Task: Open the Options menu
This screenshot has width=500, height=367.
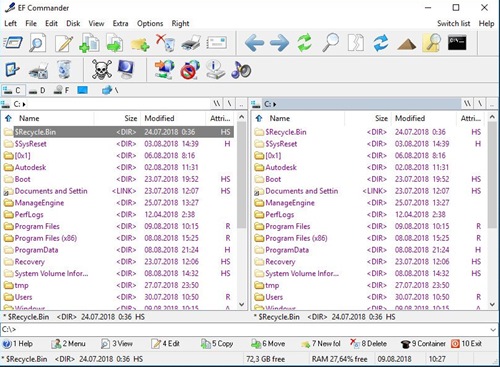Action: [x=150, y=23]
